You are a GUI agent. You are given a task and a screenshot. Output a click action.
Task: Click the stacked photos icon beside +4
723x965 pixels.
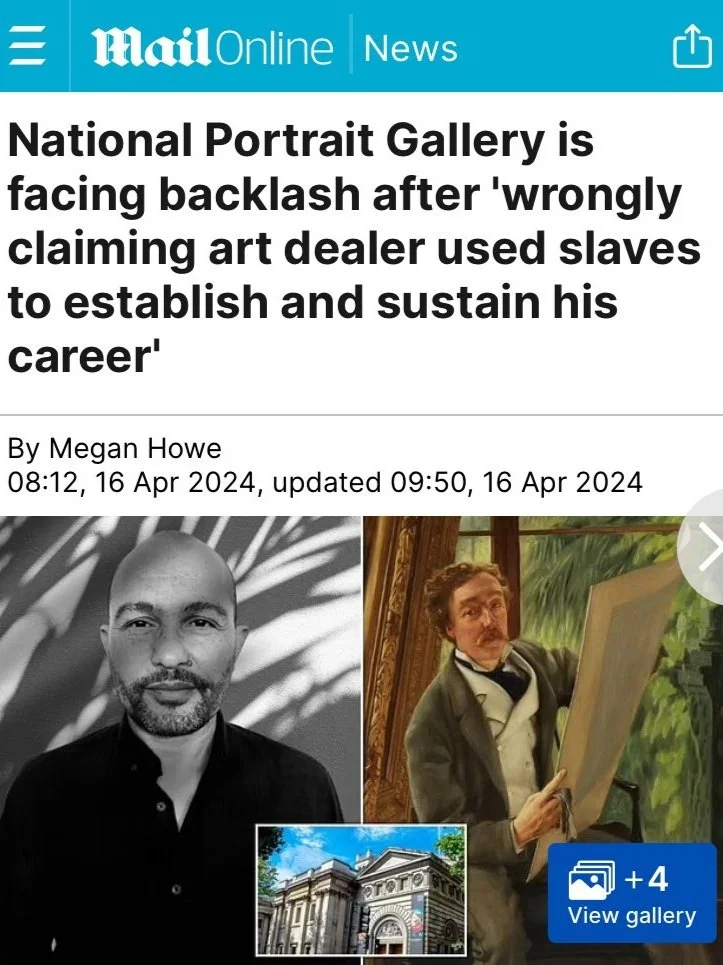tap(591, 879)
